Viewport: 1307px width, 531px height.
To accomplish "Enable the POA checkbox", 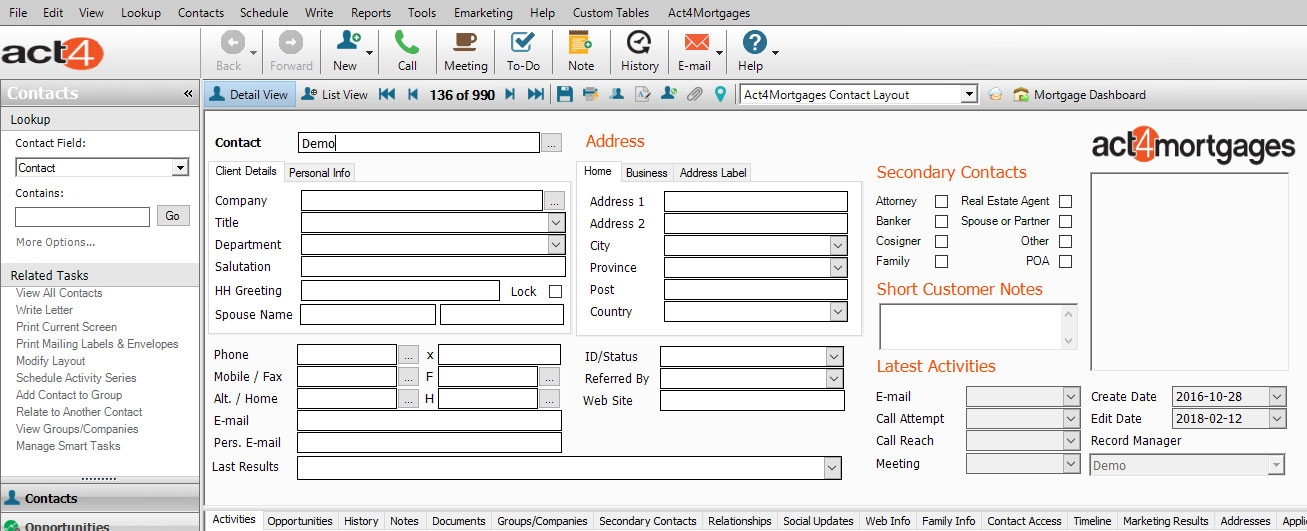I will point(1065,261).
